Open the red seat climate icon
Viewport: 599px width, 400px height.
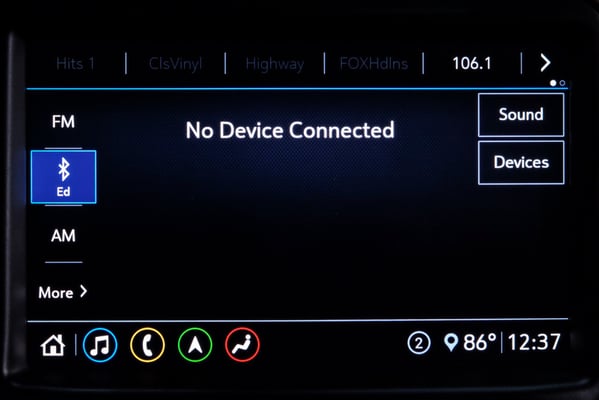[x=243, y=345]
